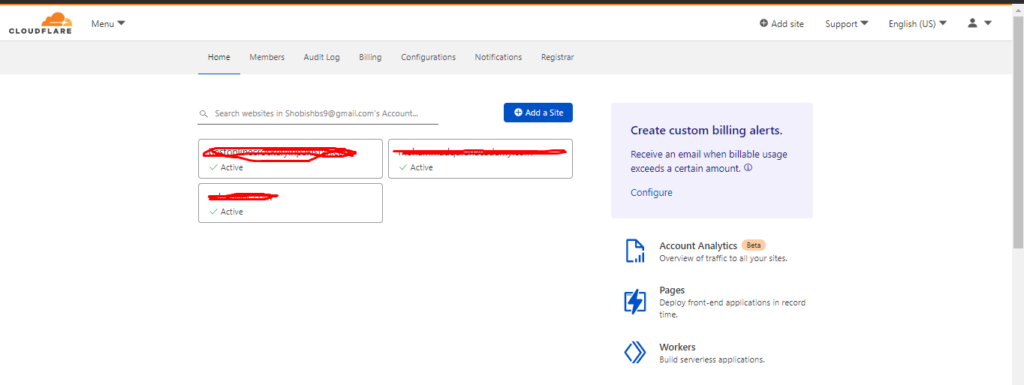This screenshot has width=1024, height=385.
Task: Go to the Registrar tab
Action: 558,57
